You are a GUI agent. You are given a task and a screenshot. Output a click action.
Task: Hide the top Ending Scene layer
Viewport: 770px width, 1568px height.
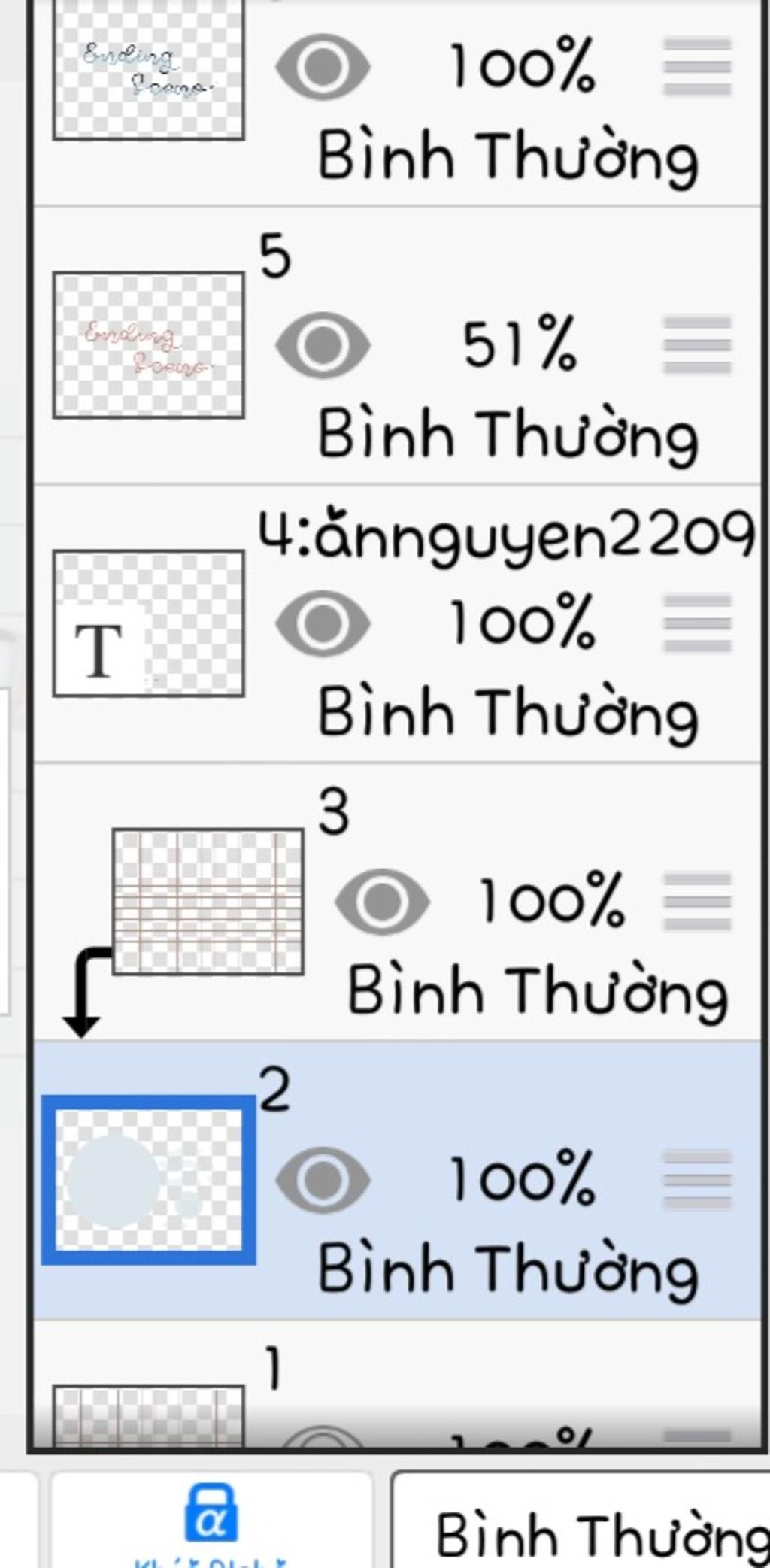point(323,67)
